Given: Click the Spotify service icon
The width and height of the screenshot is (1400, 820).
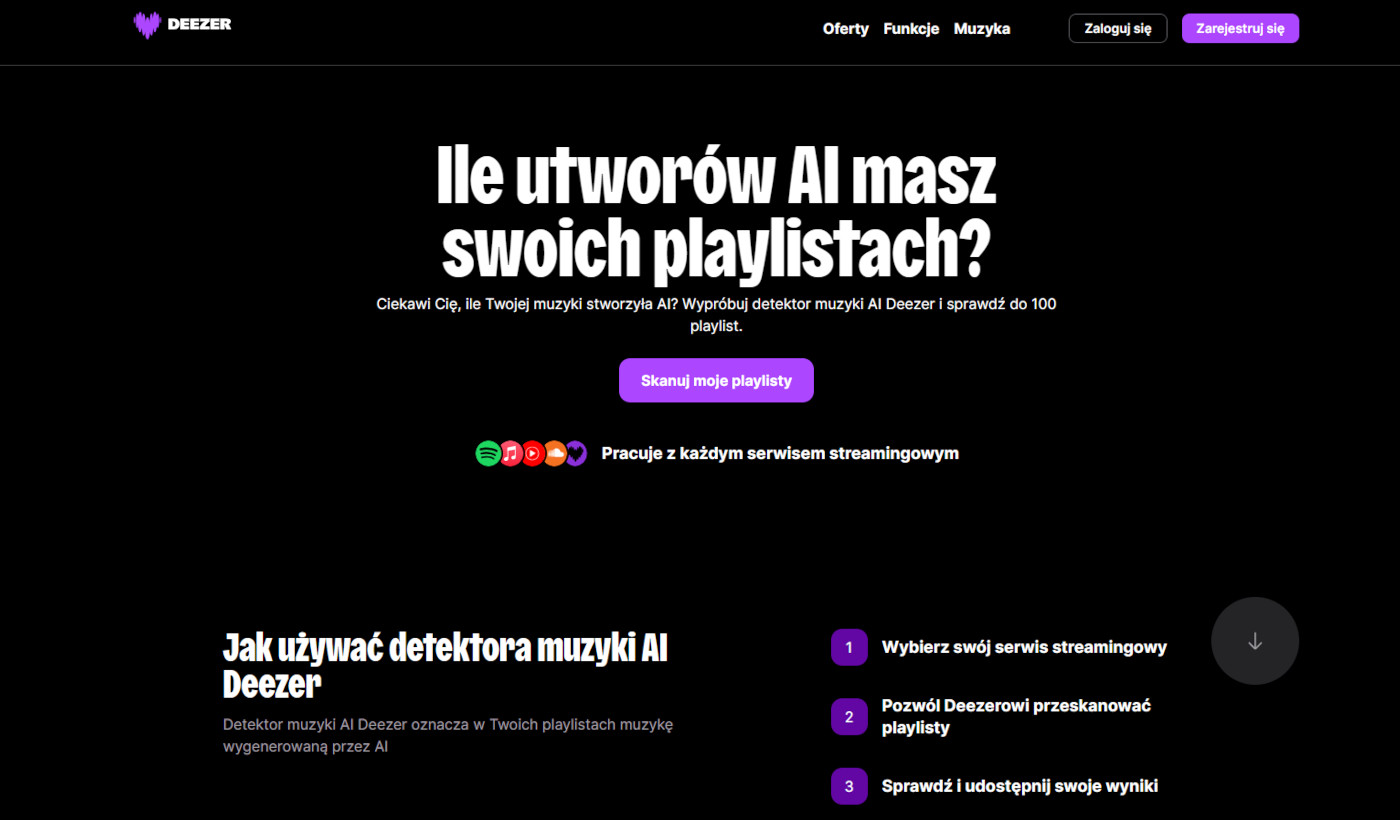Looking at the screenshot, I should [x=488, y=454].
